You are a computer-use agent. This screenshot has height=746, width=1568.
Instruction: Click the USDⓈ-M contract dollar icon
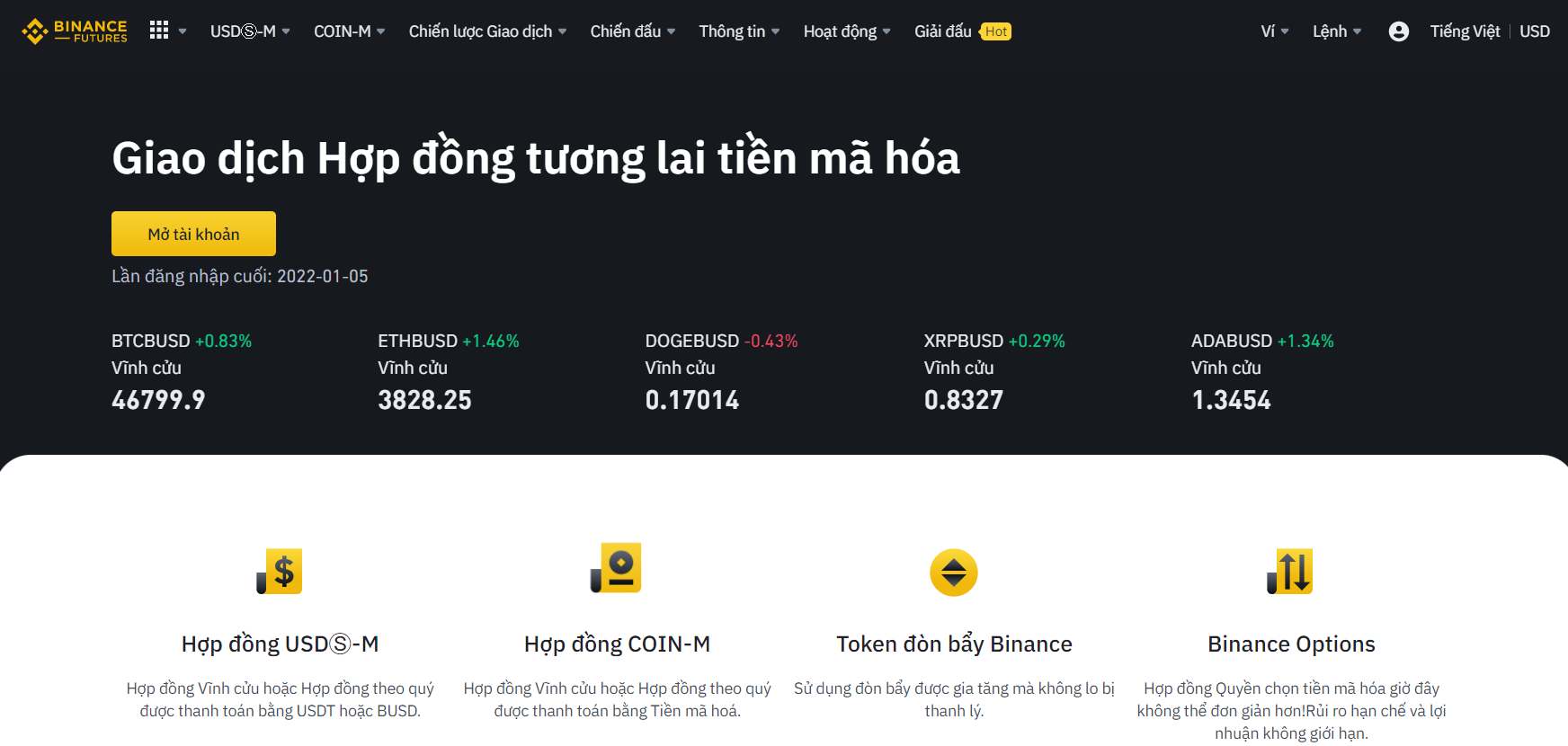(x=280, y=572)
